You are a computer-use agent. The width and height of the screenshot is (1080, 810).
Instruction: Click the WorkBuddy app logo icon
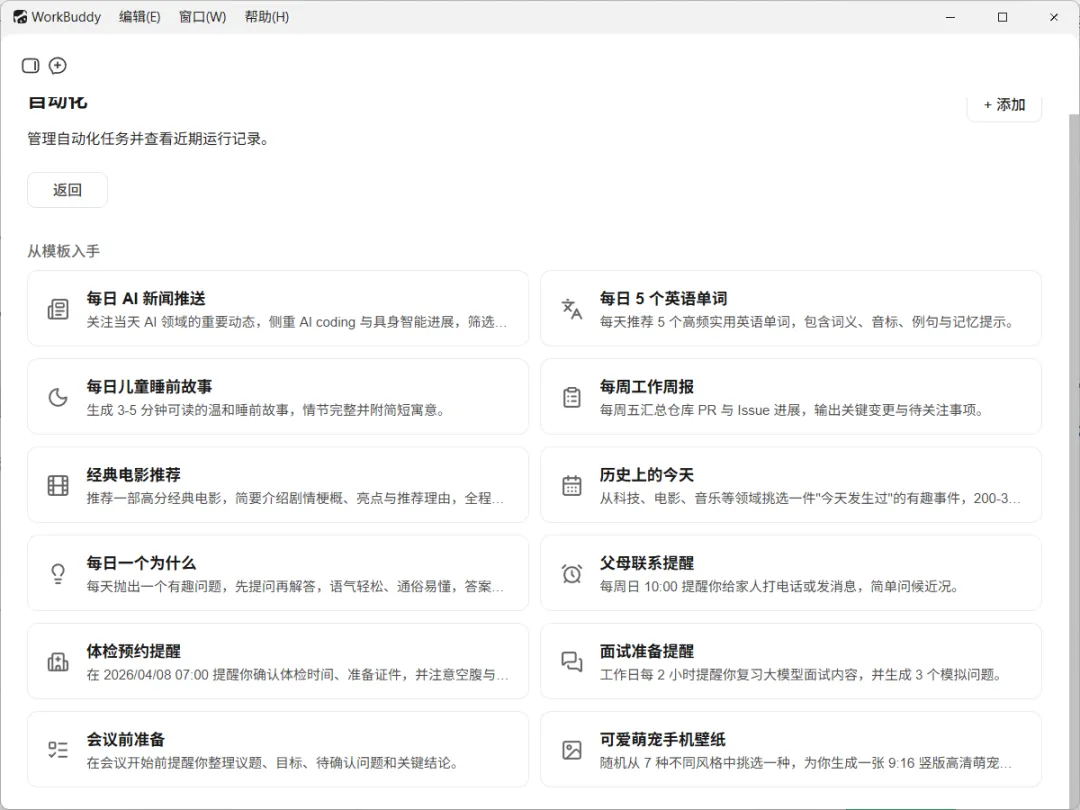[20, 17]
